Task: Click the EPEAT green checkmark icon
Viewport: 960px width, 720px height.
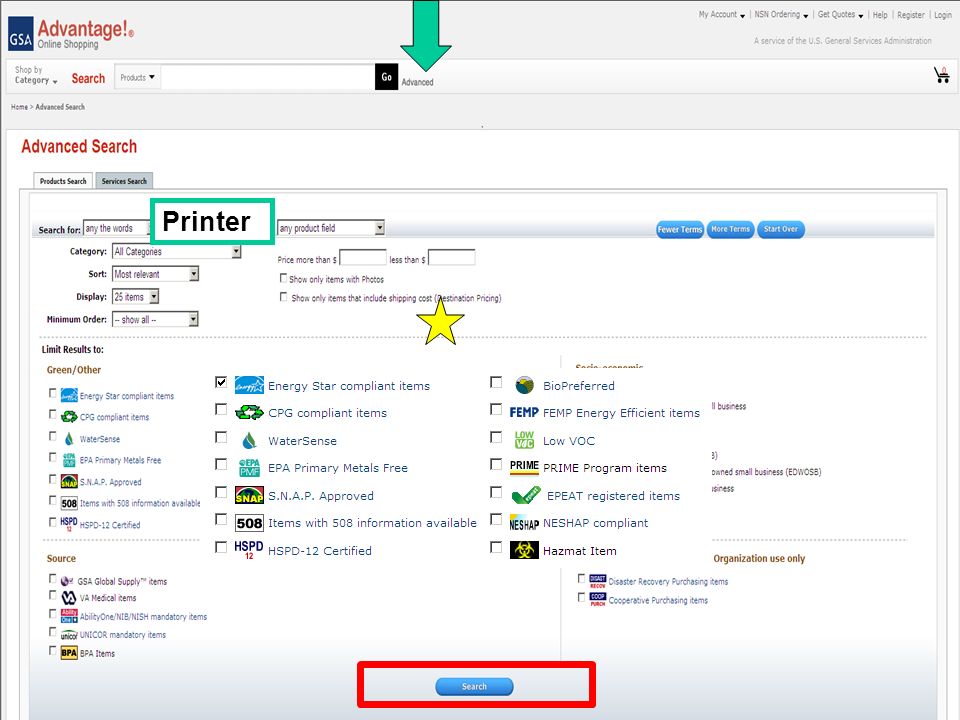Action: pyautogui.click(x=526, y=495)
